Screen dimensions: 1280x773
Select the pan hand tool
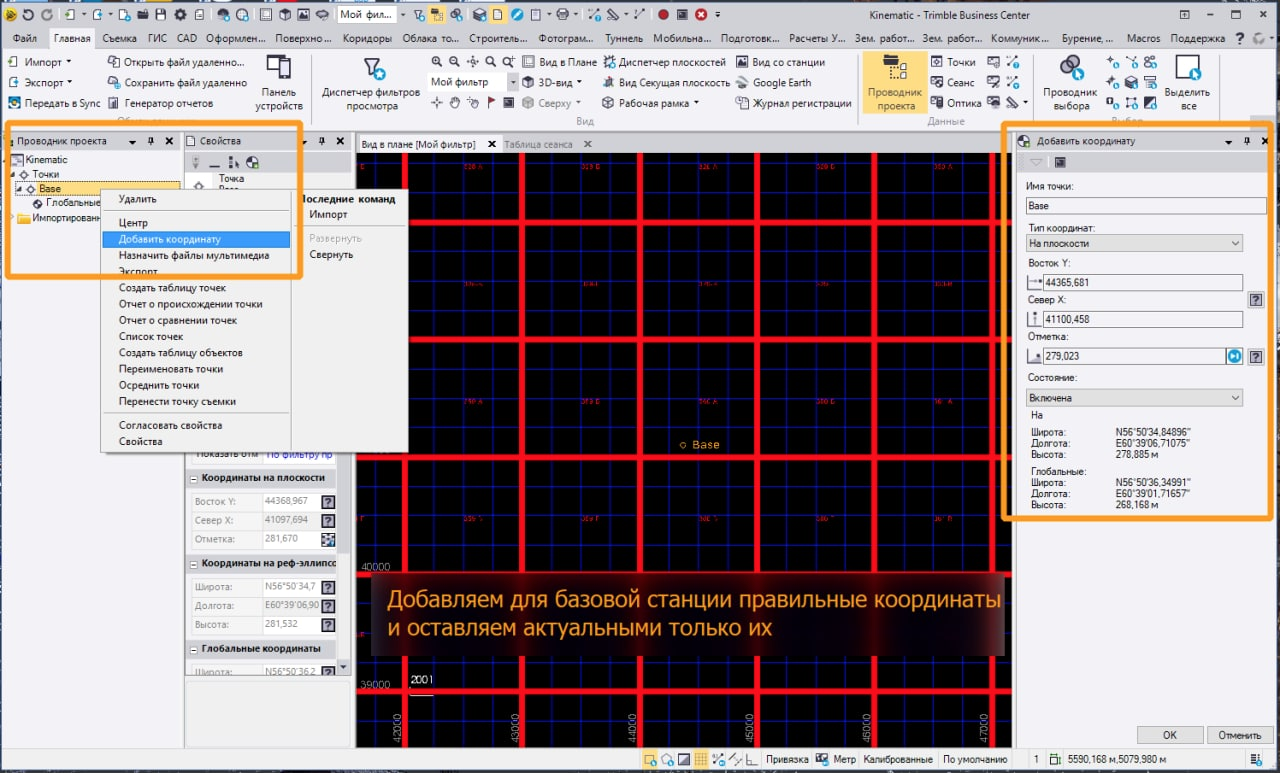click(x=455, y=103)
